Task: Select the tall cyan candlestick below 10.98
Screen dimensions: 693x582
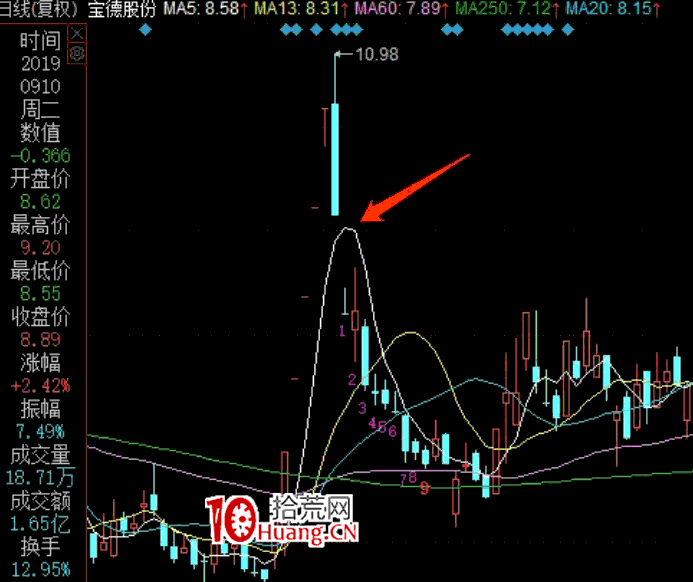Action: click(x=335, y=159)
